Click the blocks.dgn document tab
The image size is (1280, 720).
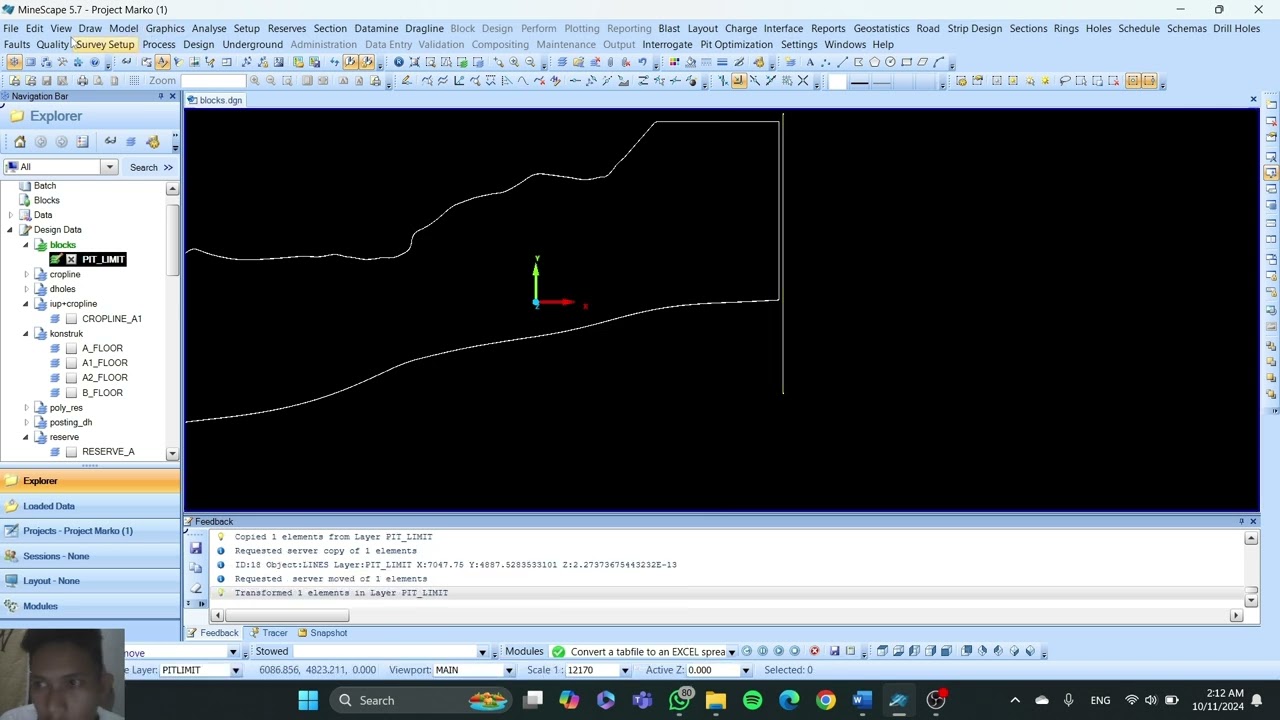click(x=216, y=100)
